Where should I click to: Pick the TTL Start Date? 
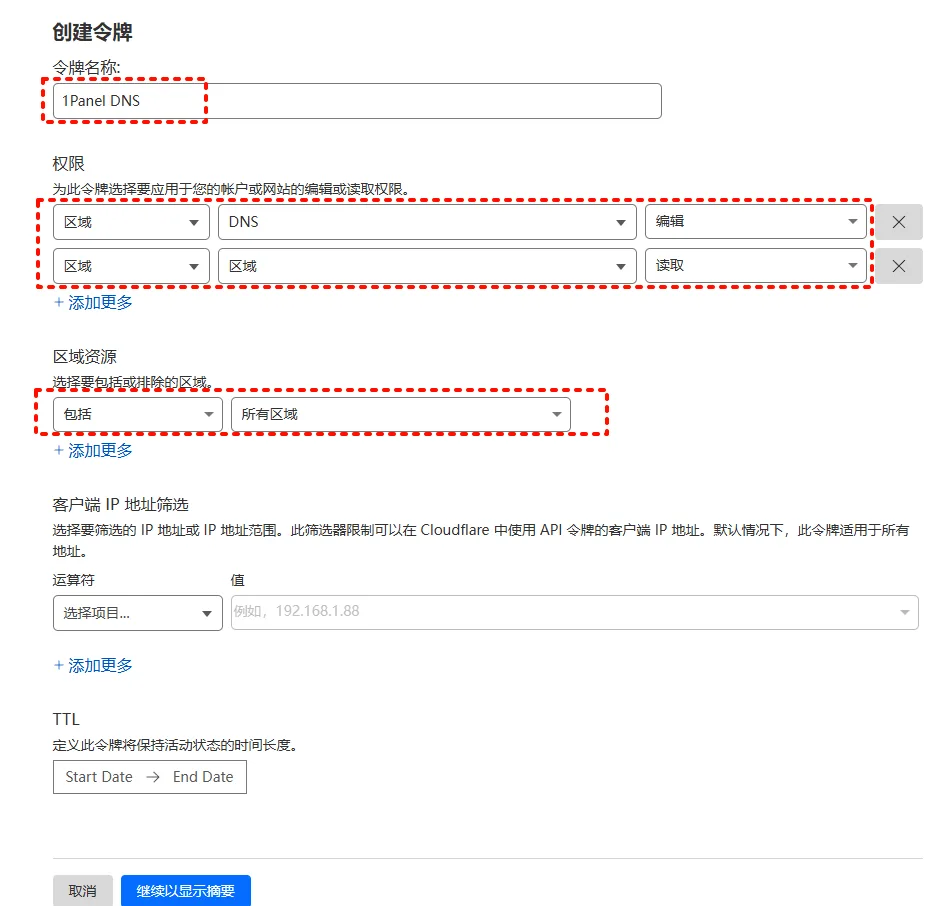[99, 777]
